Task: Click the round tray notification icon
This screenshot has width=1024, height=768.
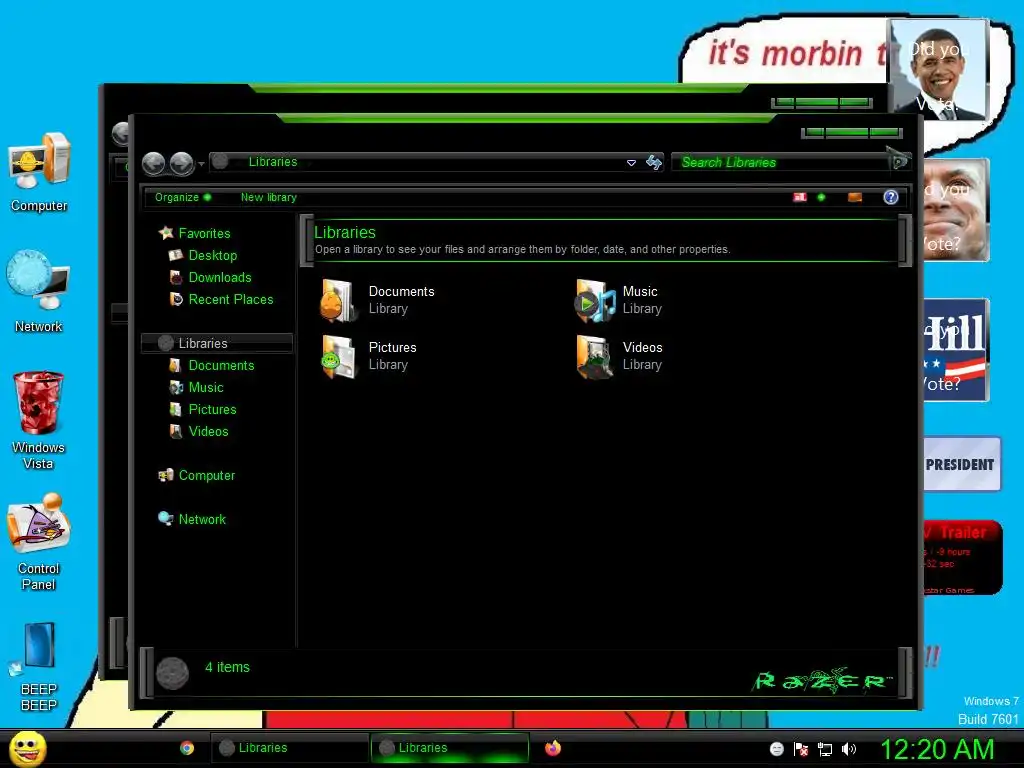Action: click(776, 749)
